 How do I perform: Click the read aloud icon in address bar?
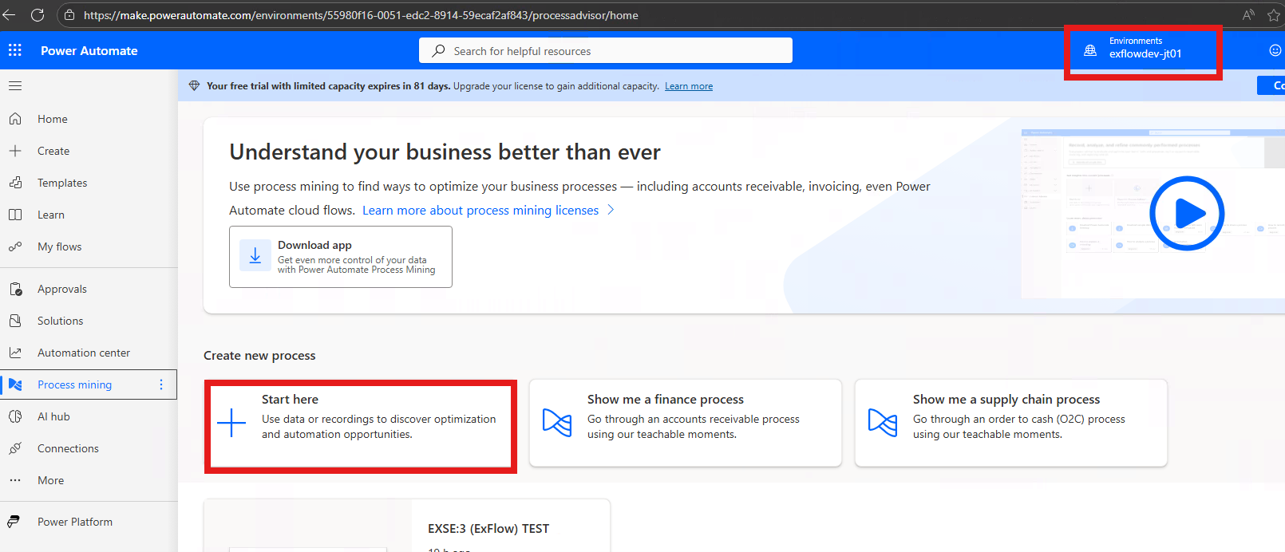point(1248,15)
